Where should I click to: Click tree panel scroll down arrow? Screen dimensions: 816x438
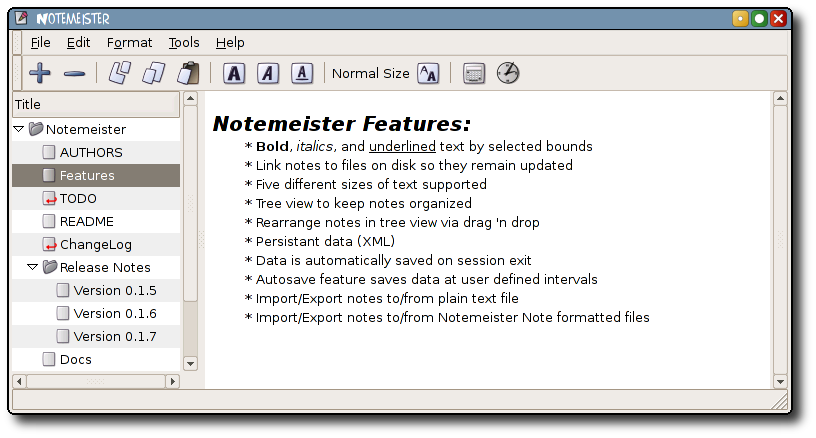[x=190, y=364]
